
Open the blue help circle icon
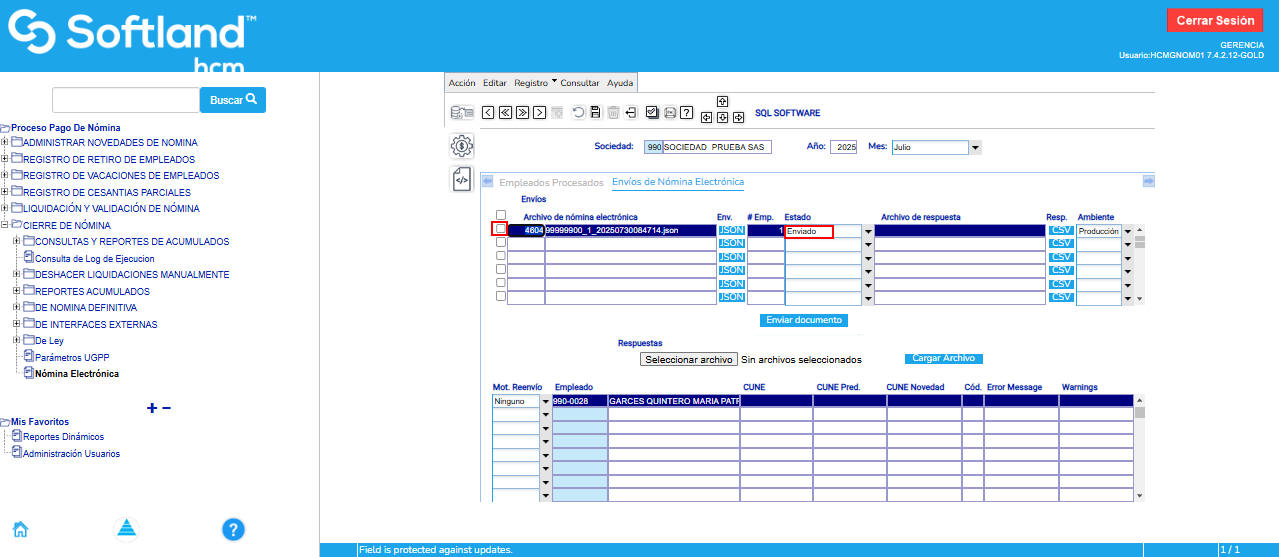[233, 529]
